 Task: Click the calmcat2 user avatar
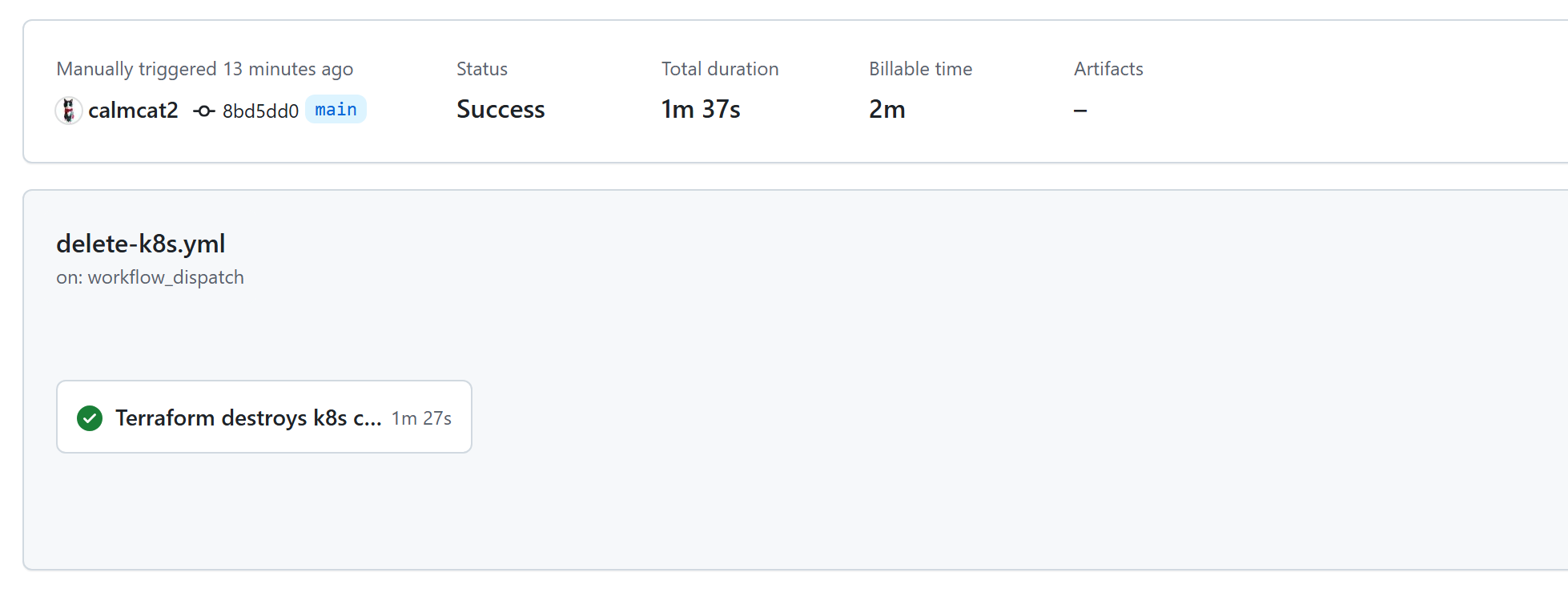[69, 110]
